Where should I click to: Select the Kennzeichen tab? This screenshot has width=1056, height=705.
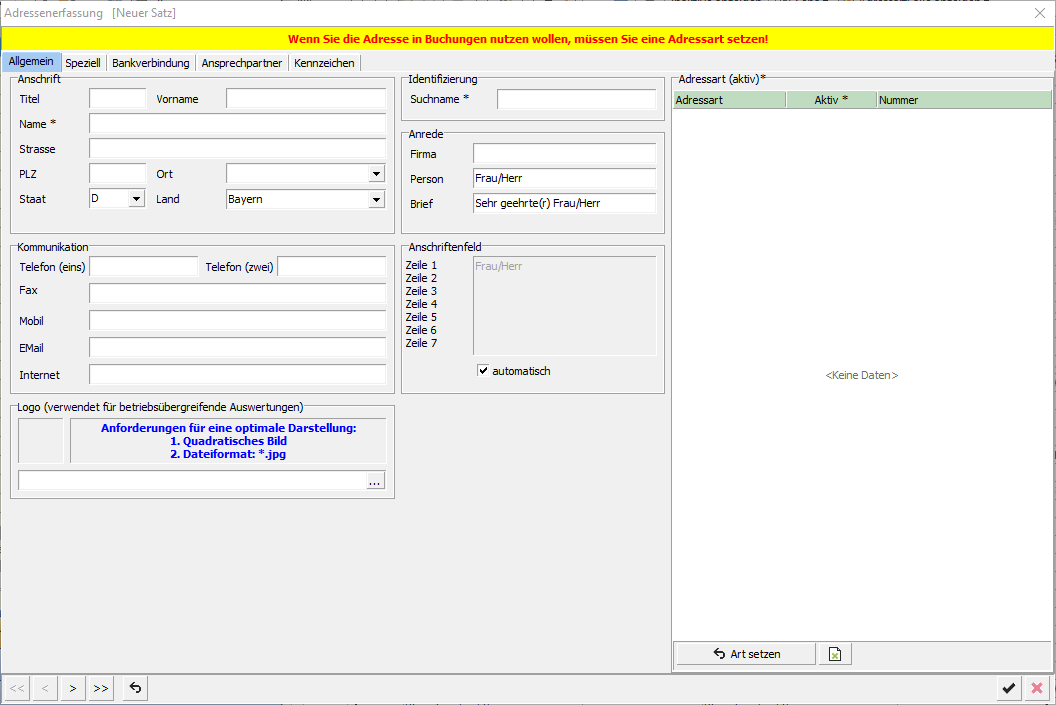tap(324, 62)
